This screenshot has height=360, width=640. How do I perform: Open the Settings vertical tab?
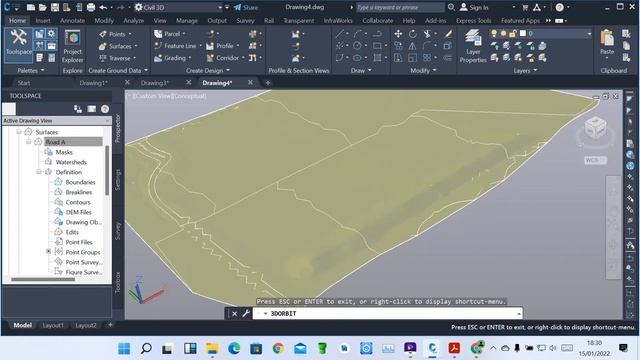(x=118, y=180)
